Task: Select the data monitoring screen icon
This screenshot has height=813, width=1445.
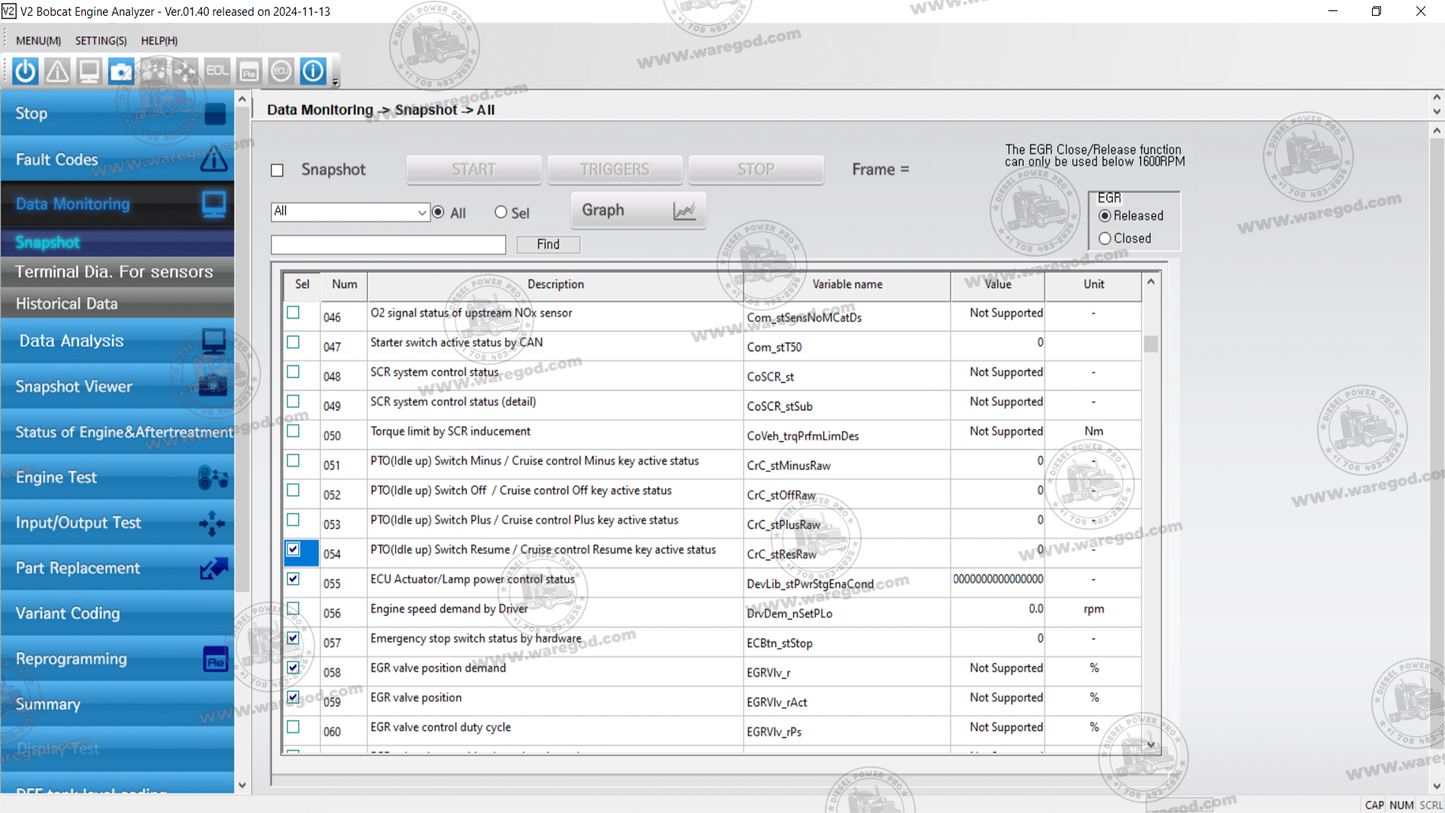Action: (x=88, y=71)
